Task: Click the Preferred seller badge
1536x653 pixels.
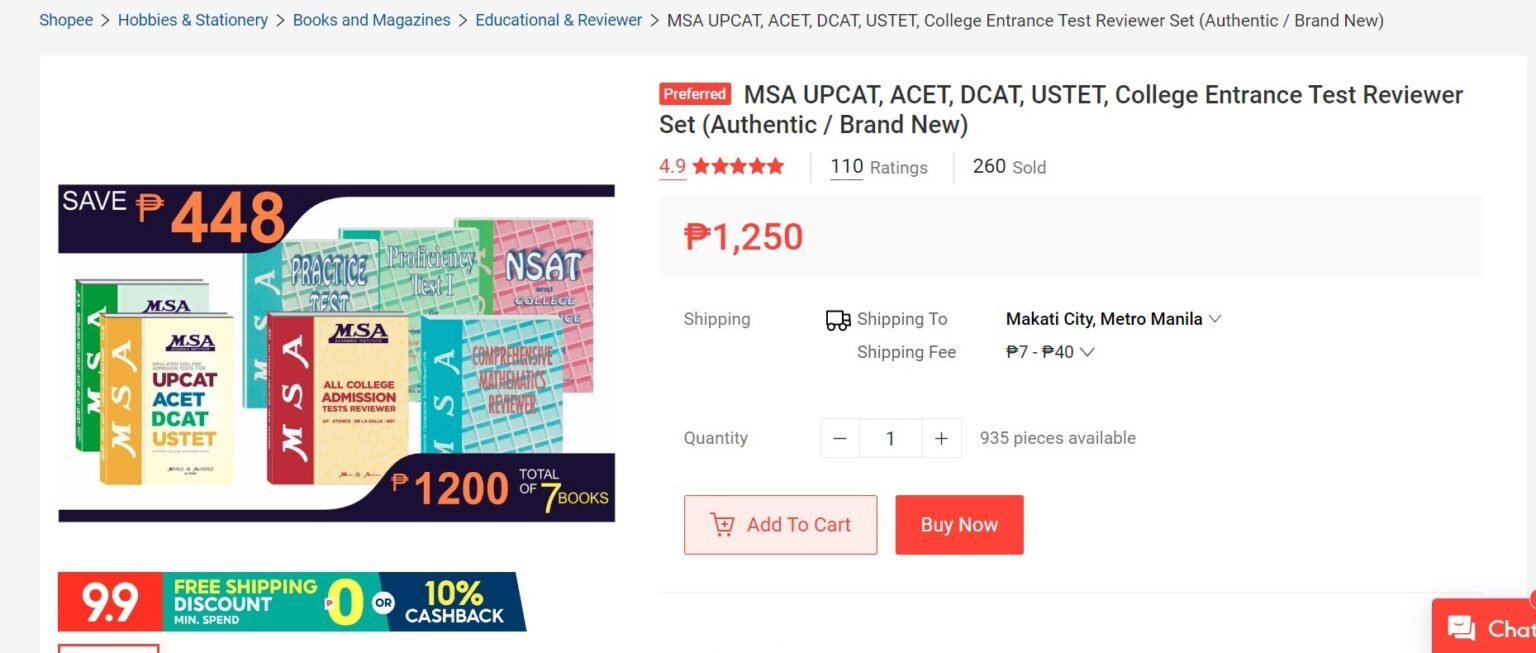Action: 694,93
